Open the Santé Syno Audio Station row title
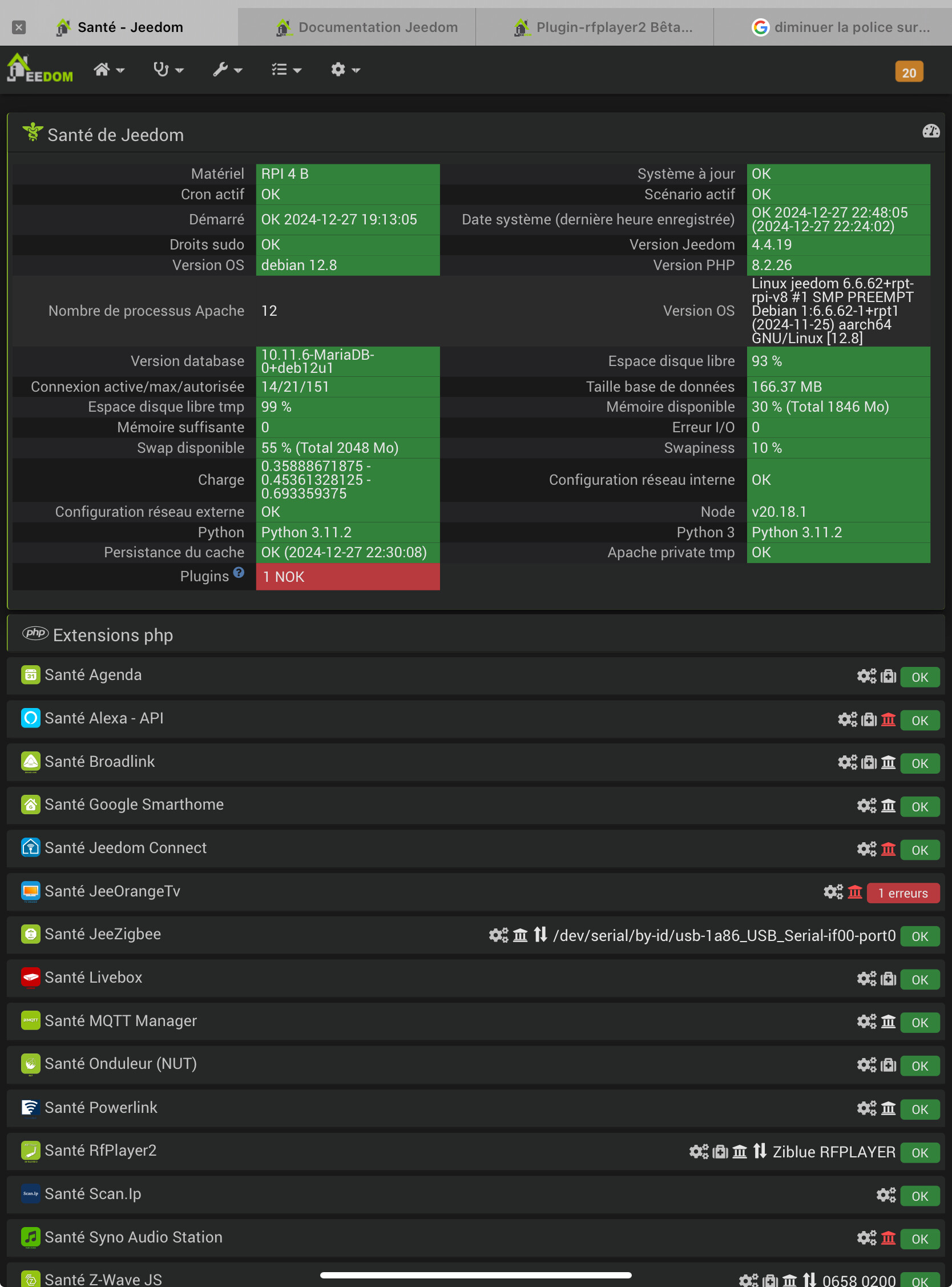The width and height of the screenshot is (952, 1287). point(133,1237)
